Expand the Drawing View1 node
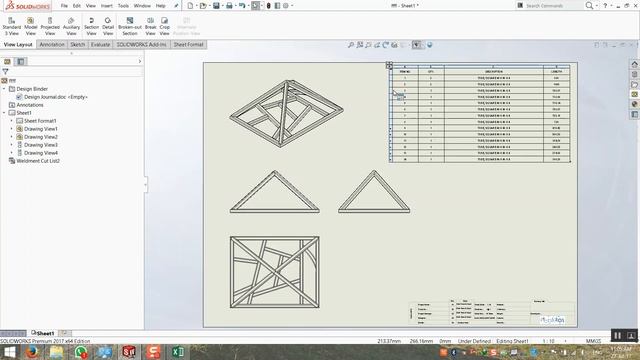Screen dimensions: 640x360 coord(11,129)
